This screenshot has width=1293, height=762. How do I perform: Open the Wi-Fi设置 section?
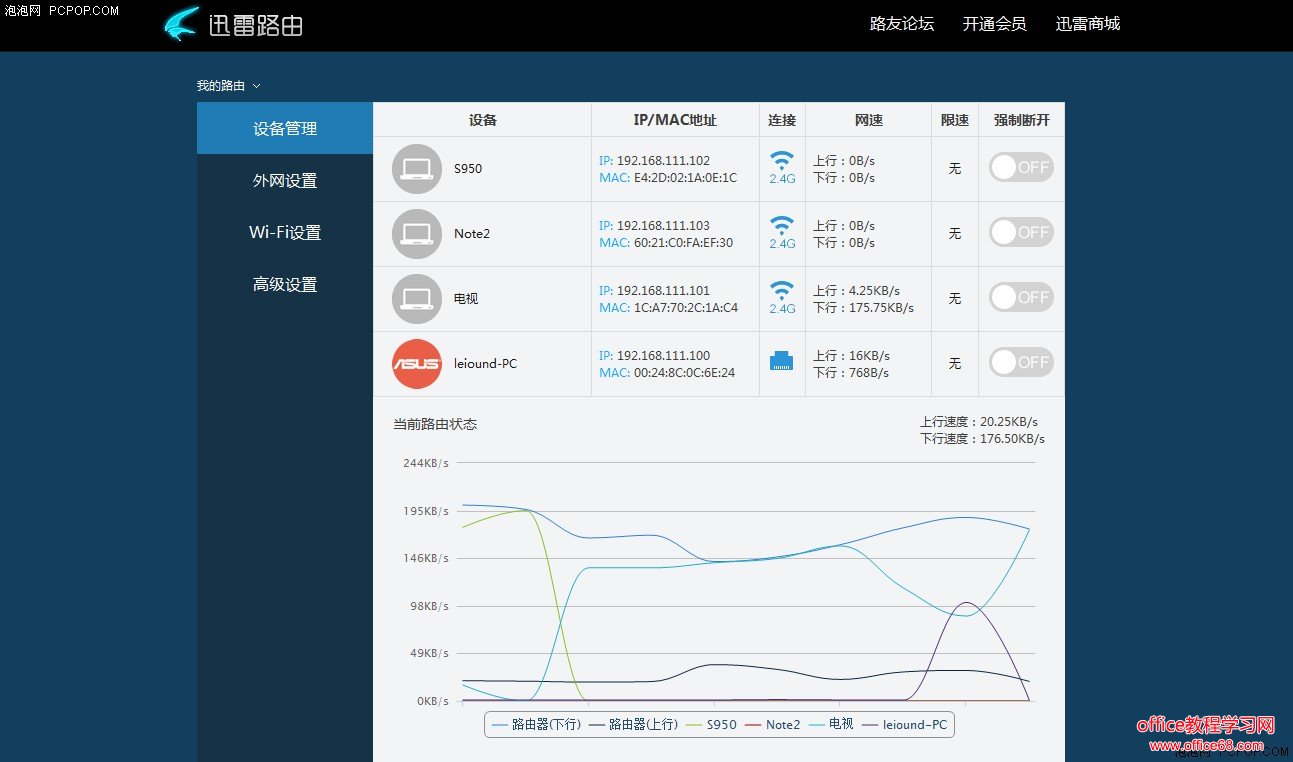pos(286,232)
